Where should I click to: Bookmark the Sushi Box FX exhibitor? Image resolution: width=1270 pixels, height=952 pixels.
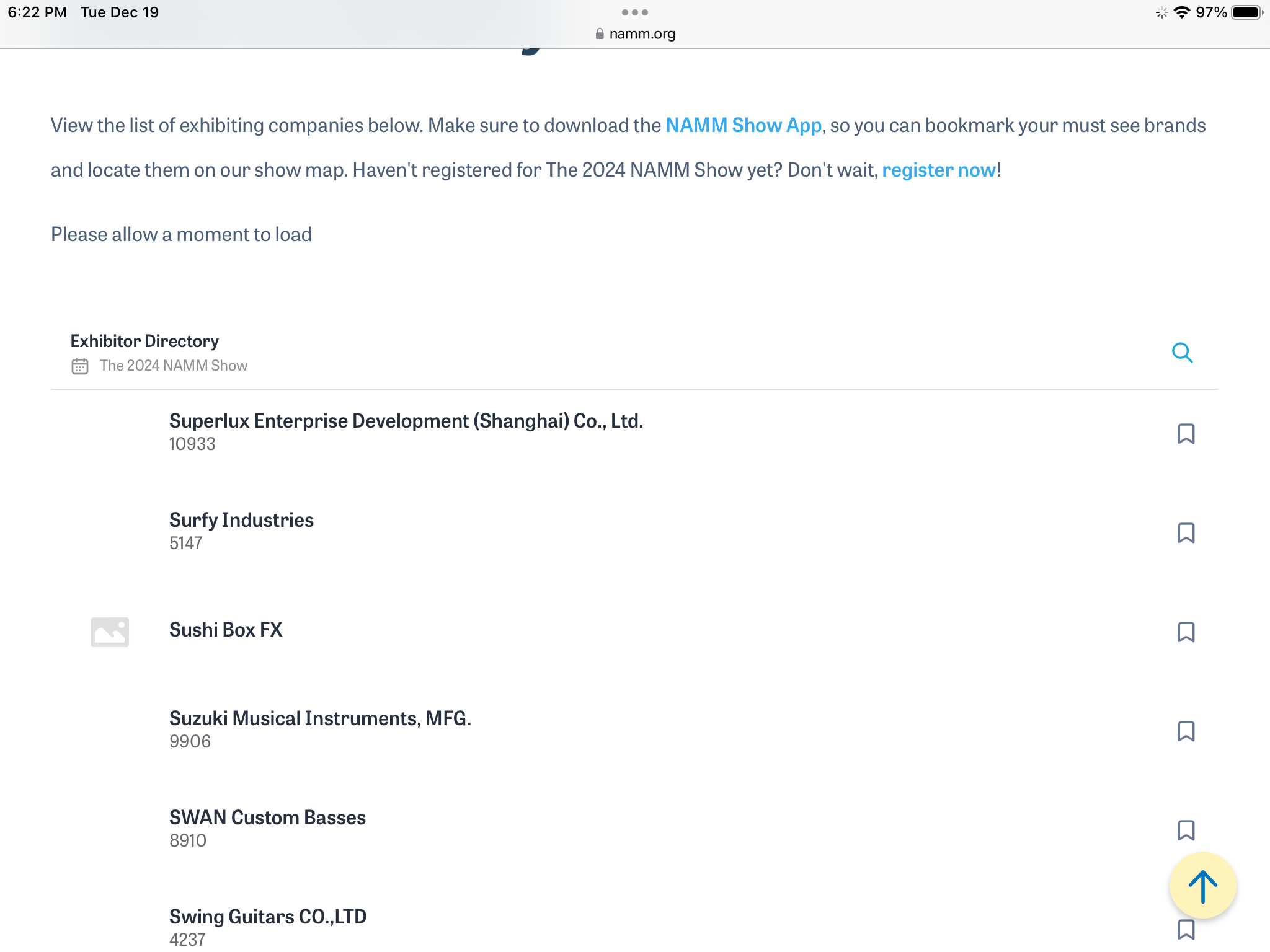coord(1186,632)
